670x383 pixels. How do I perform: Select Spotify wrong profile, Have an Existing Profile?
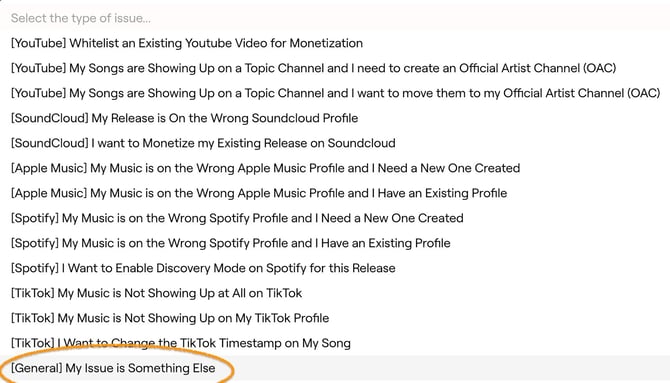pyautogui.click(x=335, y=243)
